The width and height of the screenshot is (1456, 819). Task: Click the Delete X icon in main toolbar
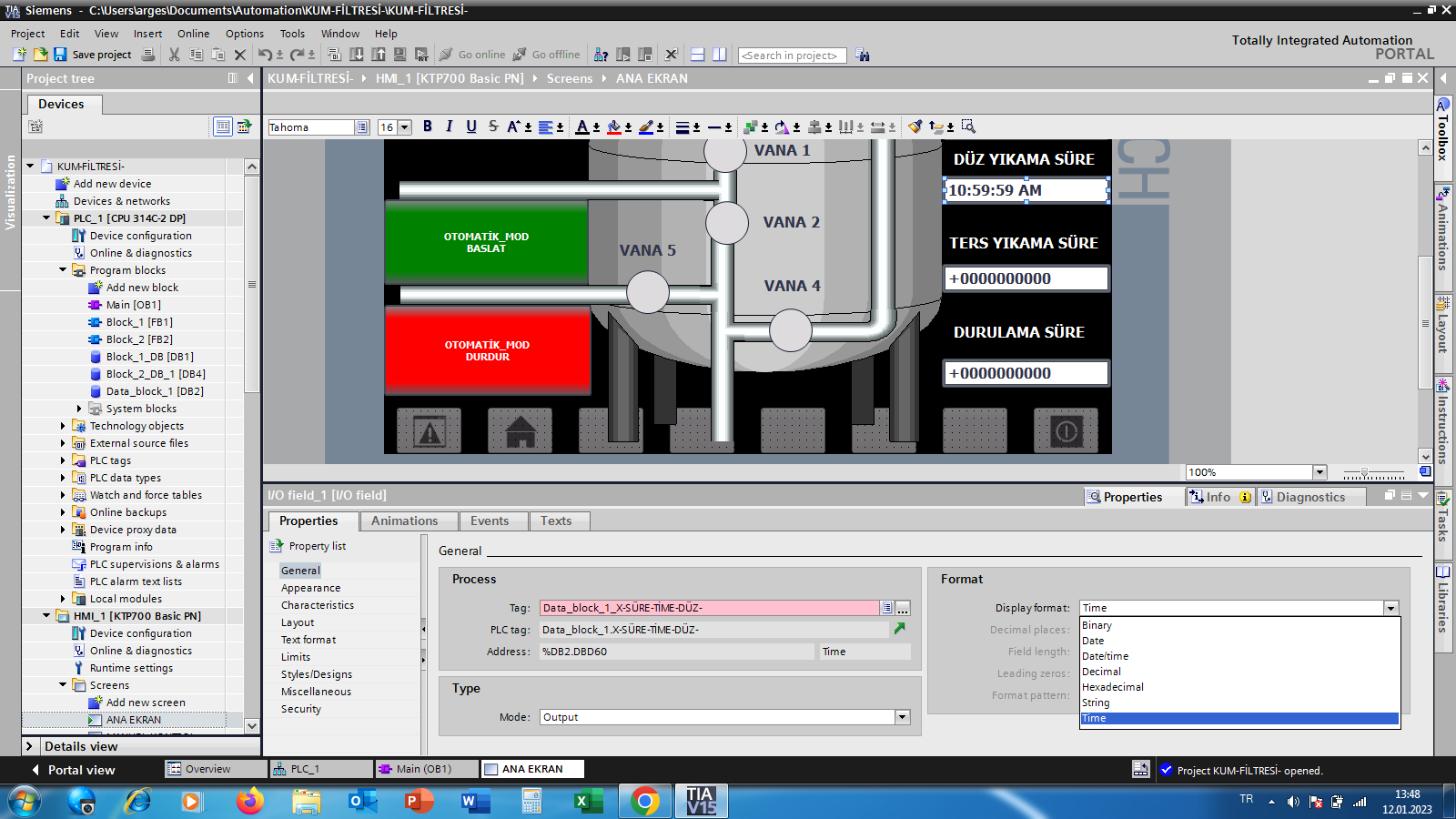tap(240, 55)
